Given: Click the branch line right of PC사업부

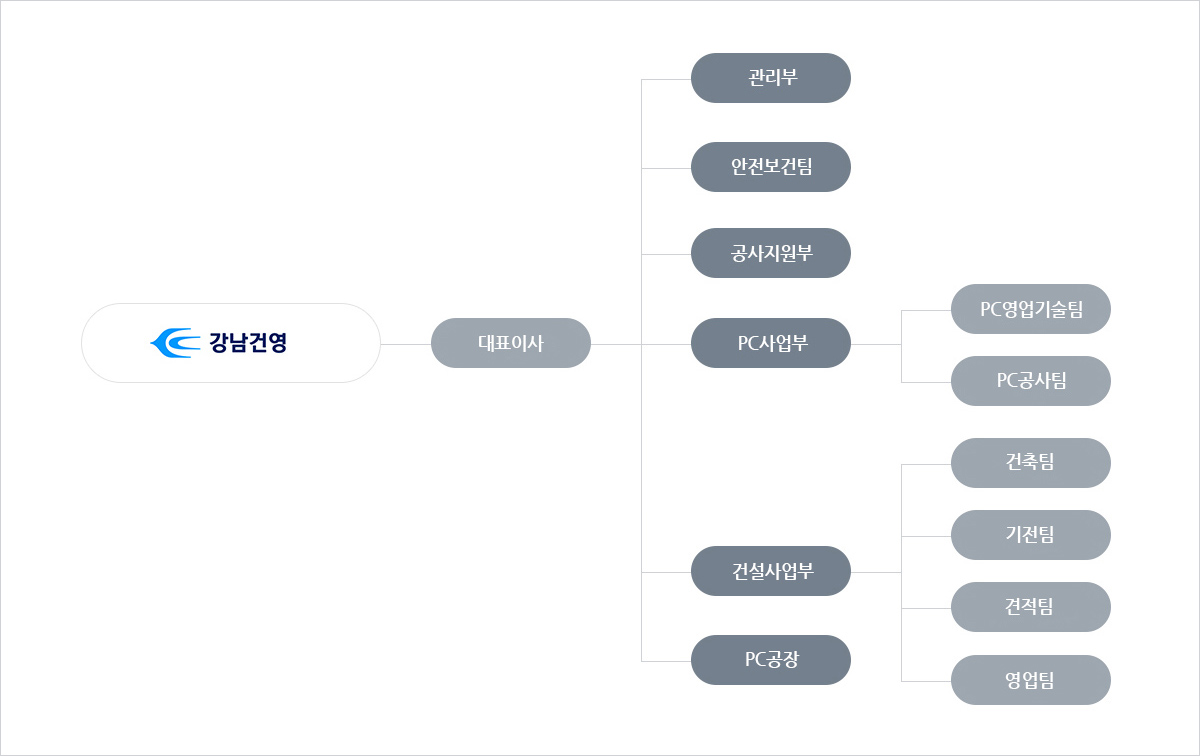Looking at the screenshot, I should pyautogui.click(x=876, y=344).
